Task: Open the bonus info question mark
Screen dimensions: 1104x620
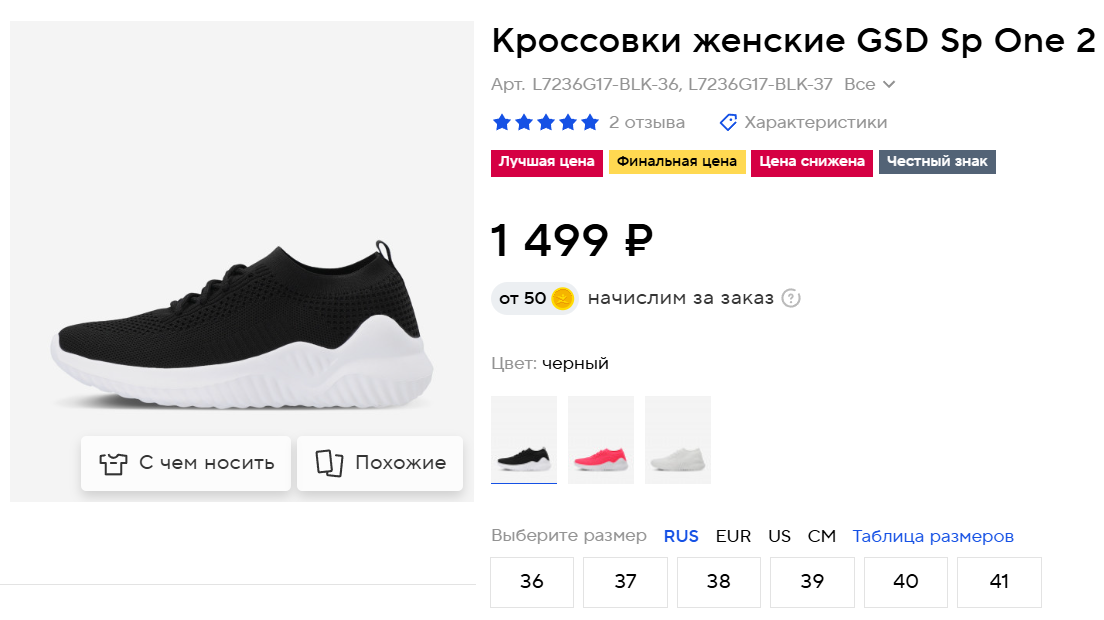Action: point(791,298)
